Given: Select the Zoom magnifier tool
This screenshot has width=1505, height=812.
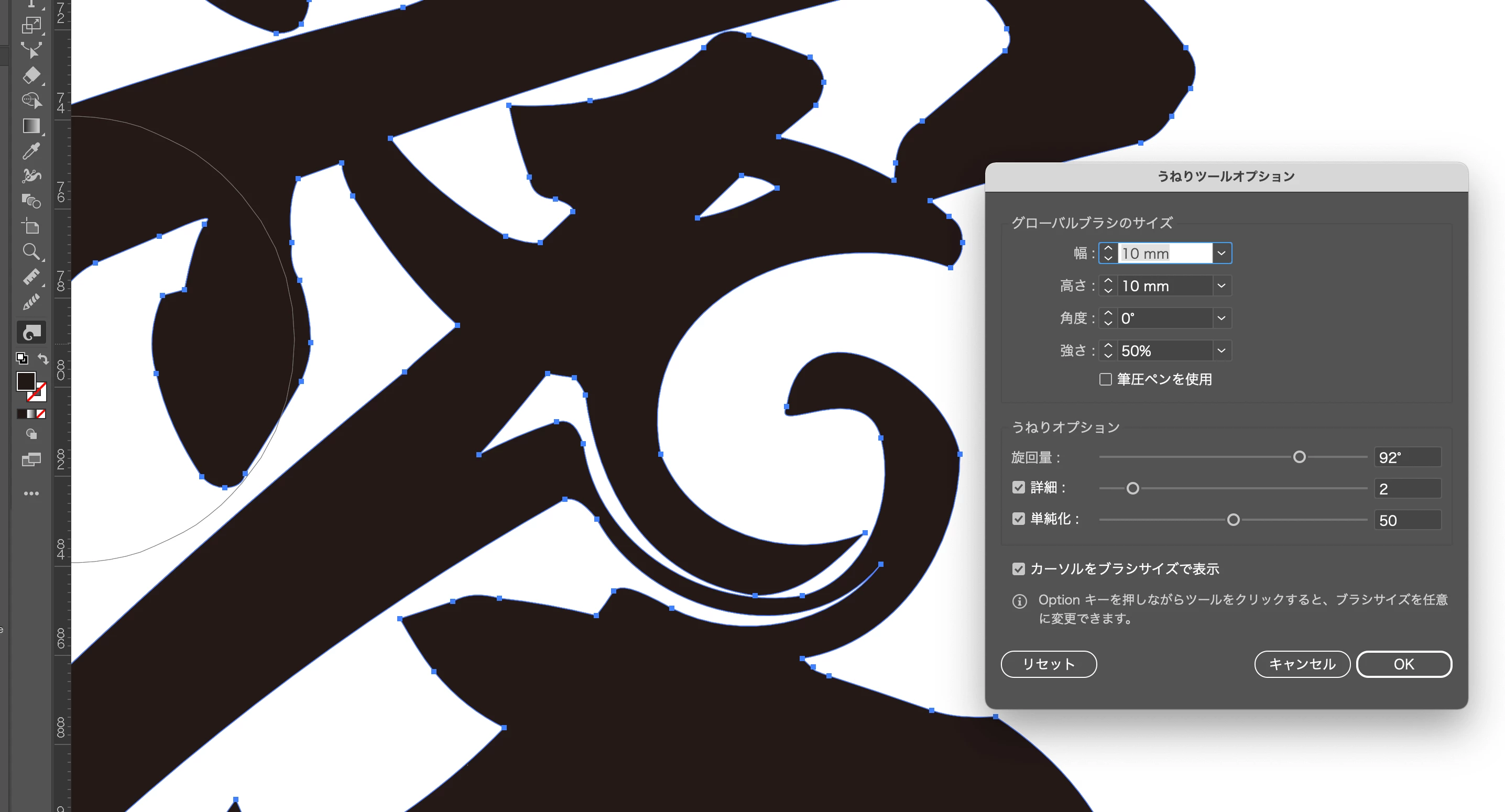Looking at the screenshot, I should pyautogui.click(x=31, y=252).
